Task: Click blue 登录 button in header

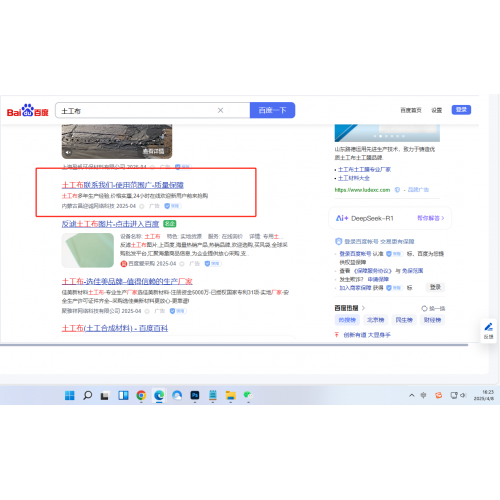Action: coord(461,110)
